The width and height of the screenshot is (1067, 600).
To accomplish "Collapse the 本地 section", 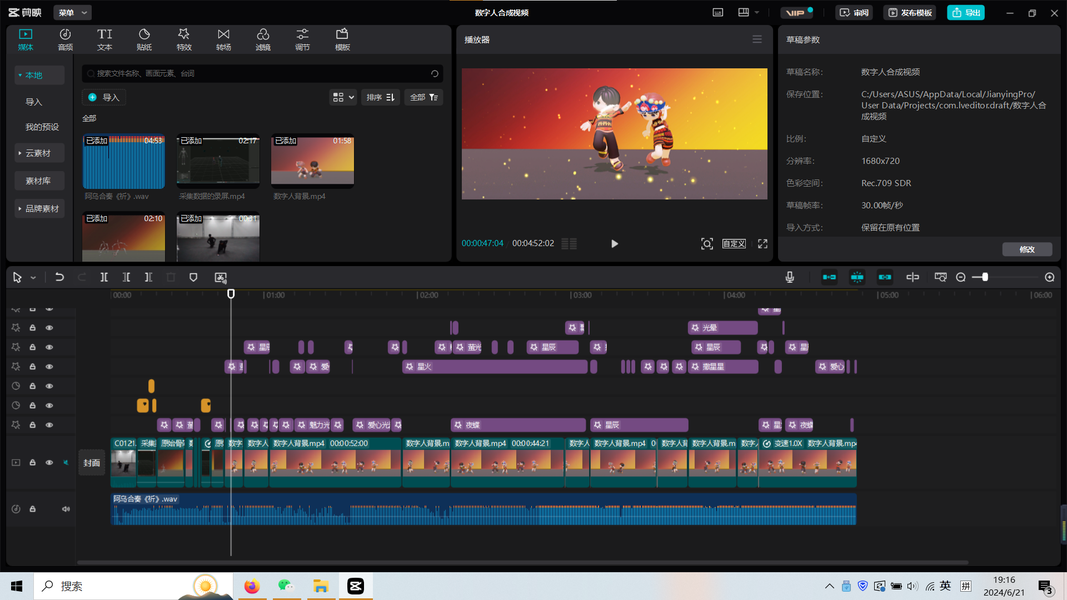I will pos(39,75).
